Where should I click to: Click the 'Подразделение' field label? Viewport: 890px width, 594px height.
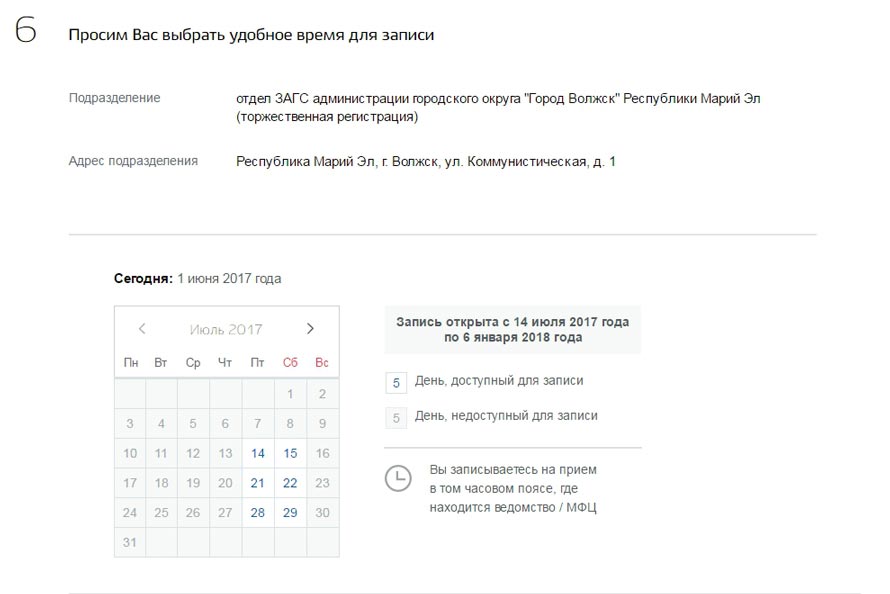pos(115,98)
